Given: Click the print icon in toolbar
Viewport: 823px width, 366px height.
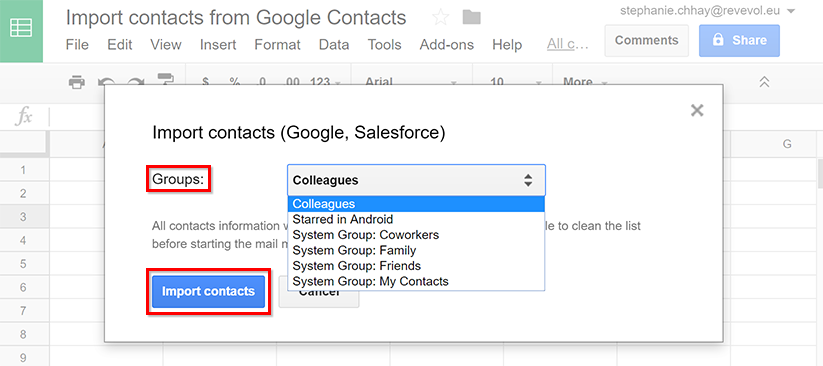Looking at the screenshot, I should pyautogui.click(x=77, y=82).
